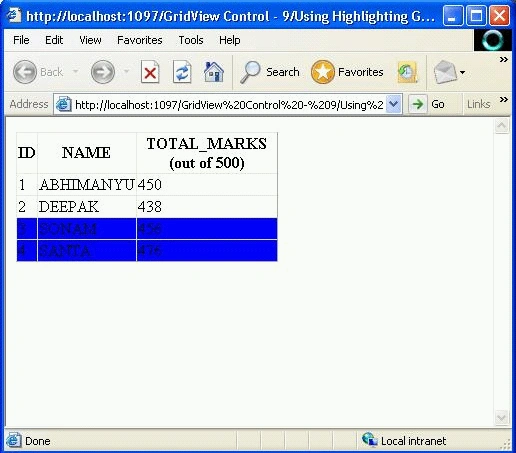This screenshot has height=453, width=516.
Task: Click the Back navigation arrow icon
Action: pyautogui.click(x=25, y=72)
